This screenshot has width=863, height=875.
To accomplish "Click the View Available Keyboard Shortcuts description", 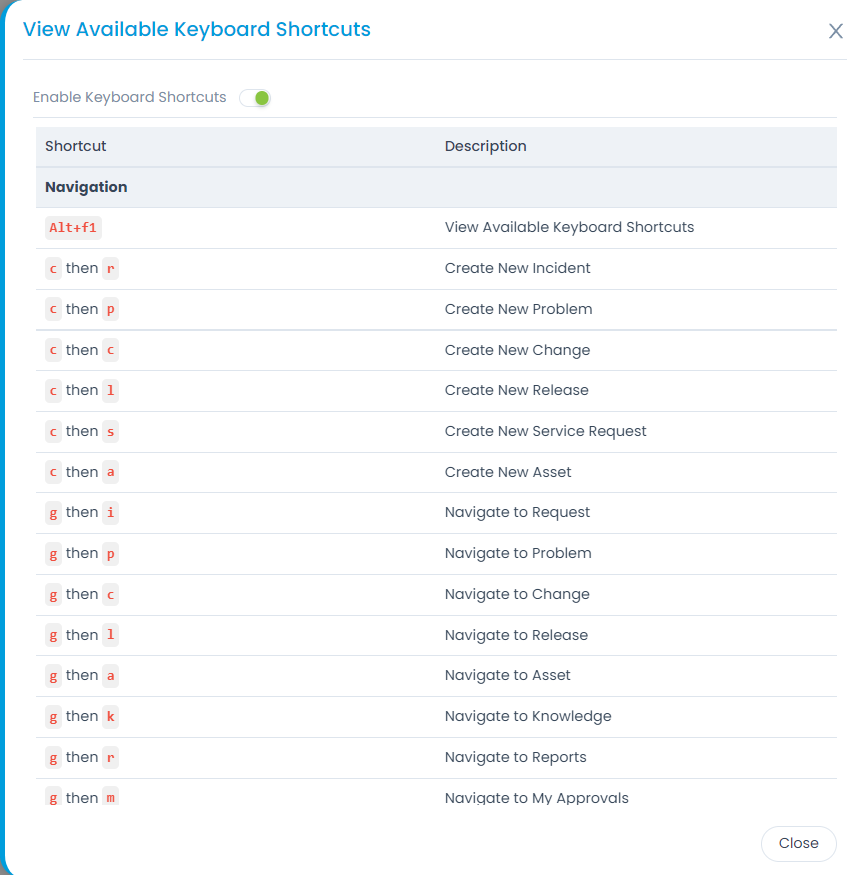I will pos(569,227).
